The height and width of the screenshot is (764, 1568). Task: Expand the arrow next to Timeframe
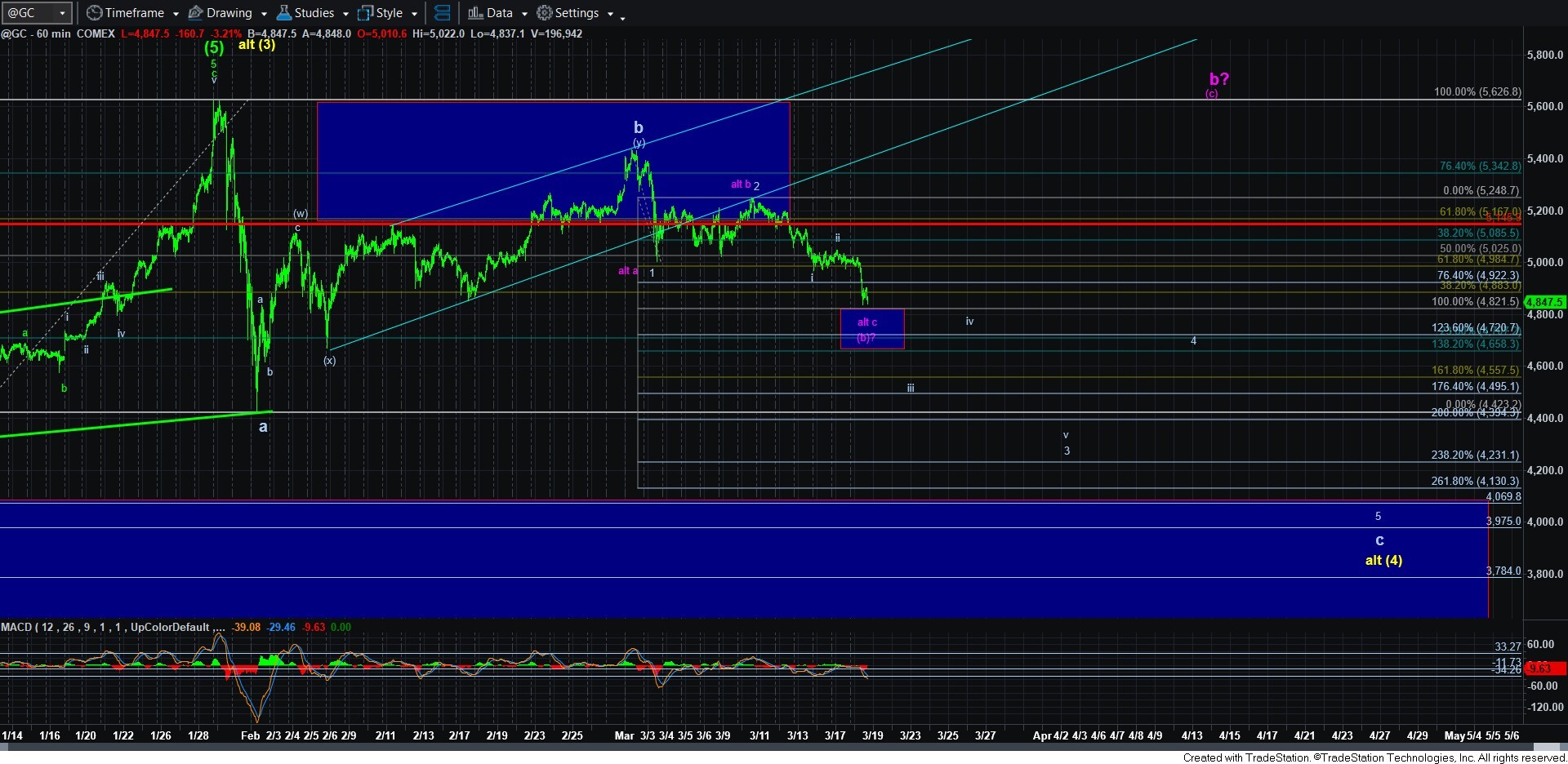coord(176,14)
